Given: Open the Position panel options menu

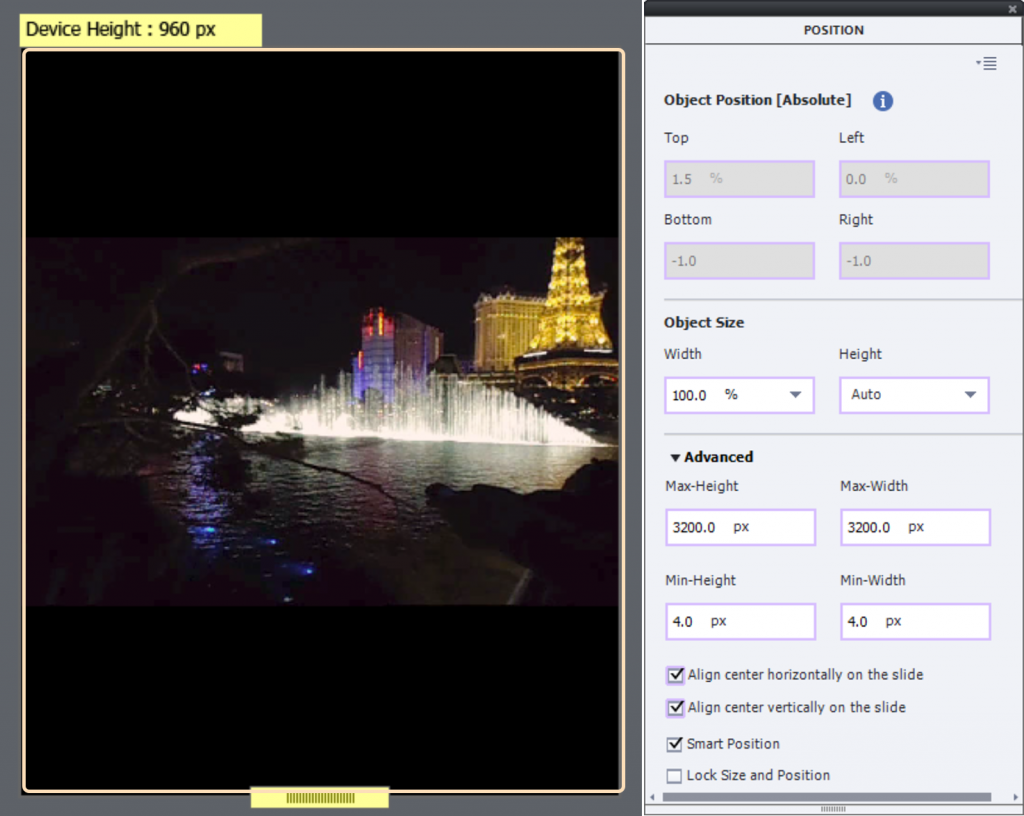Looking at the screenshot, I should (x=987, y=64).
